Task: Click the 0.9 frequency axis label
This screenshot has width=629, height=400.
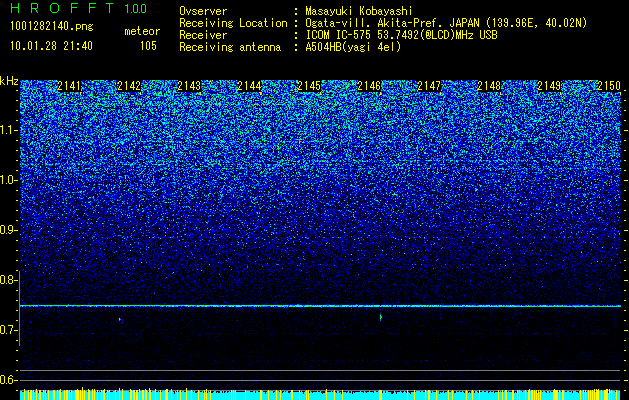Action: tap(8, 230)
